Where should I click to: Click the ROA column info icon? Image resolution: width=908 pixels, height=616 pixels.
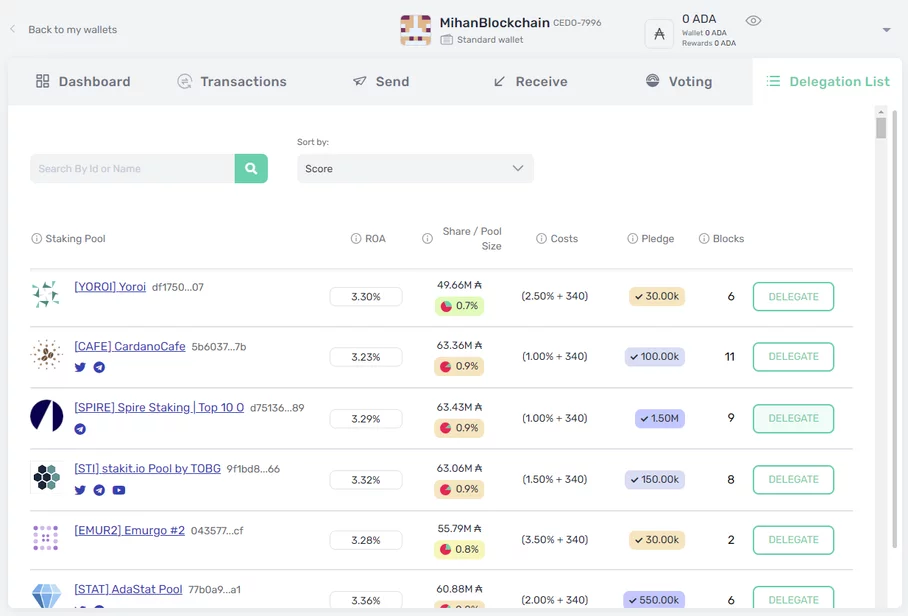point(356,239)
